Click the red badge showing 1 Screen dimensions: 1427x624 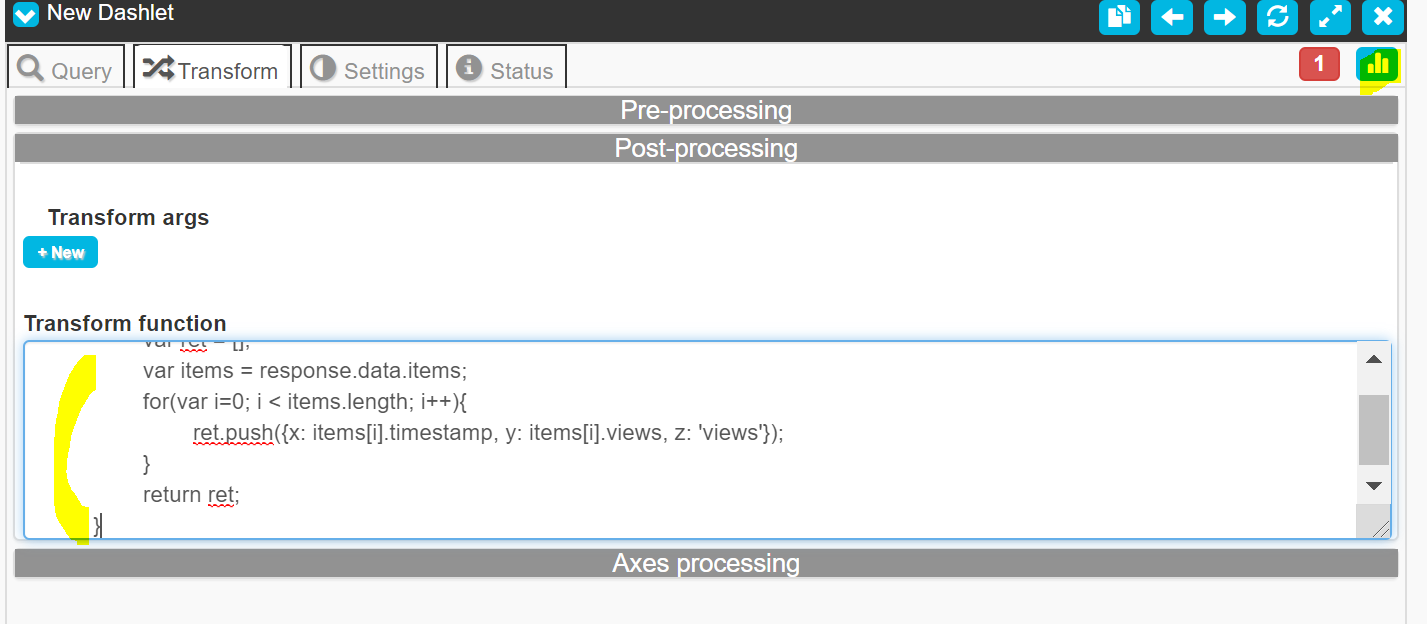pos(1319,64)
